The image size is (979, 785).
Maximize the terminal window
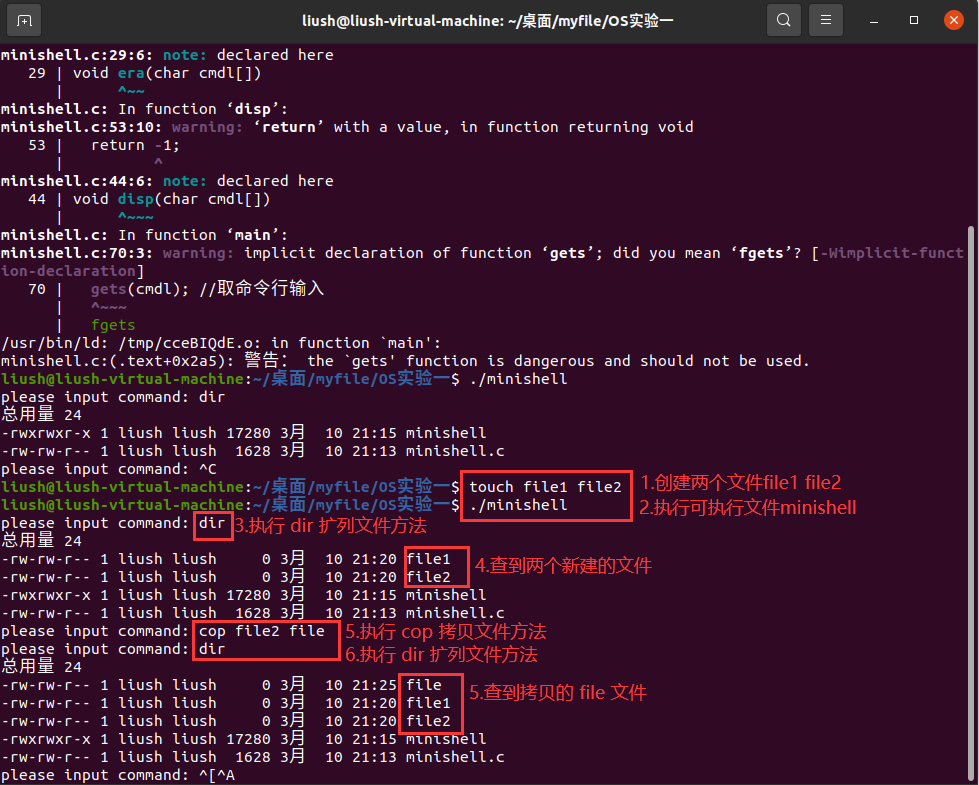click(913, 21)
